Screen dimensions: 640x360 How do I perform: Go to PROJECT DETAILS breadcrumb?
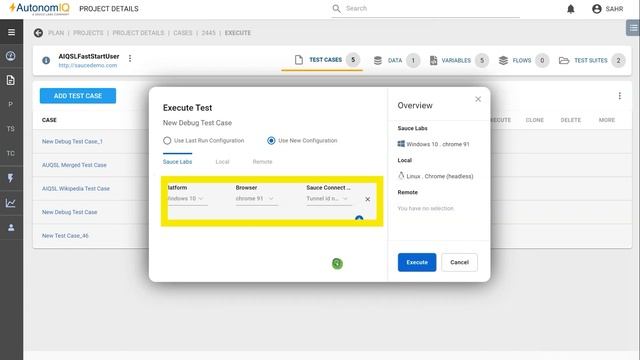click(x=138, y=33)
